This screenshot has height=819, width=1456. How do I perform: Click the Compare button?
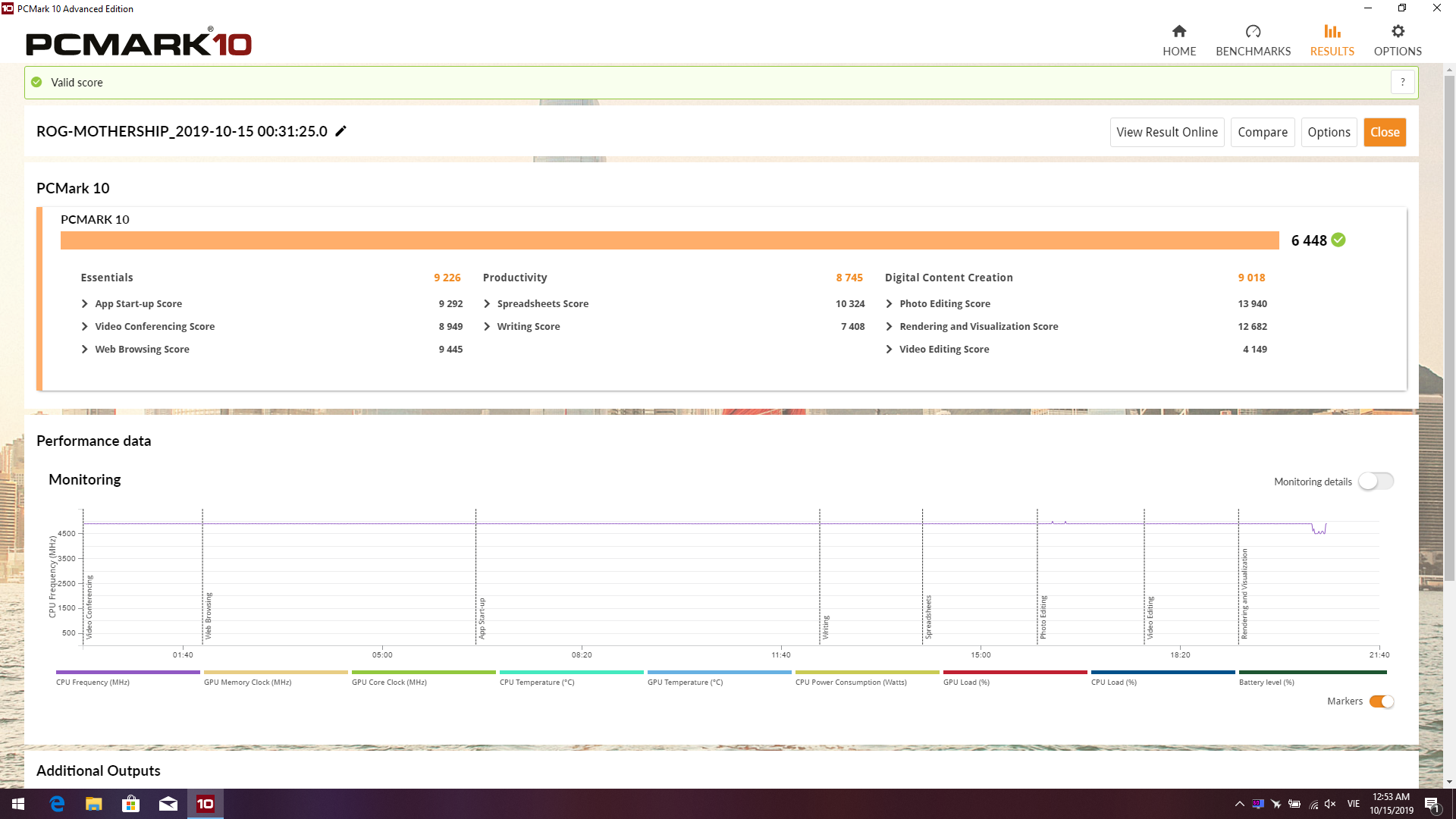click(1262, 132)
